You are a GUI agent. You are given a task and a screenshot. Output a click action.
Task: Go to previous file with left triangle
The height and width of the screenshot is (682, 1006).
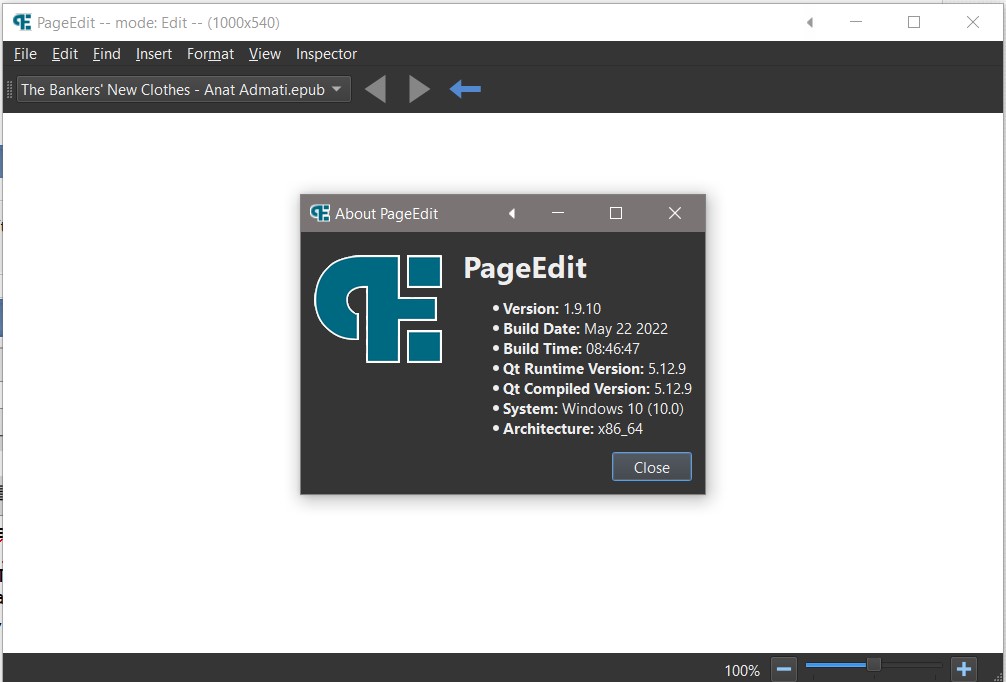pyautogui.click(x=375, y=89)
